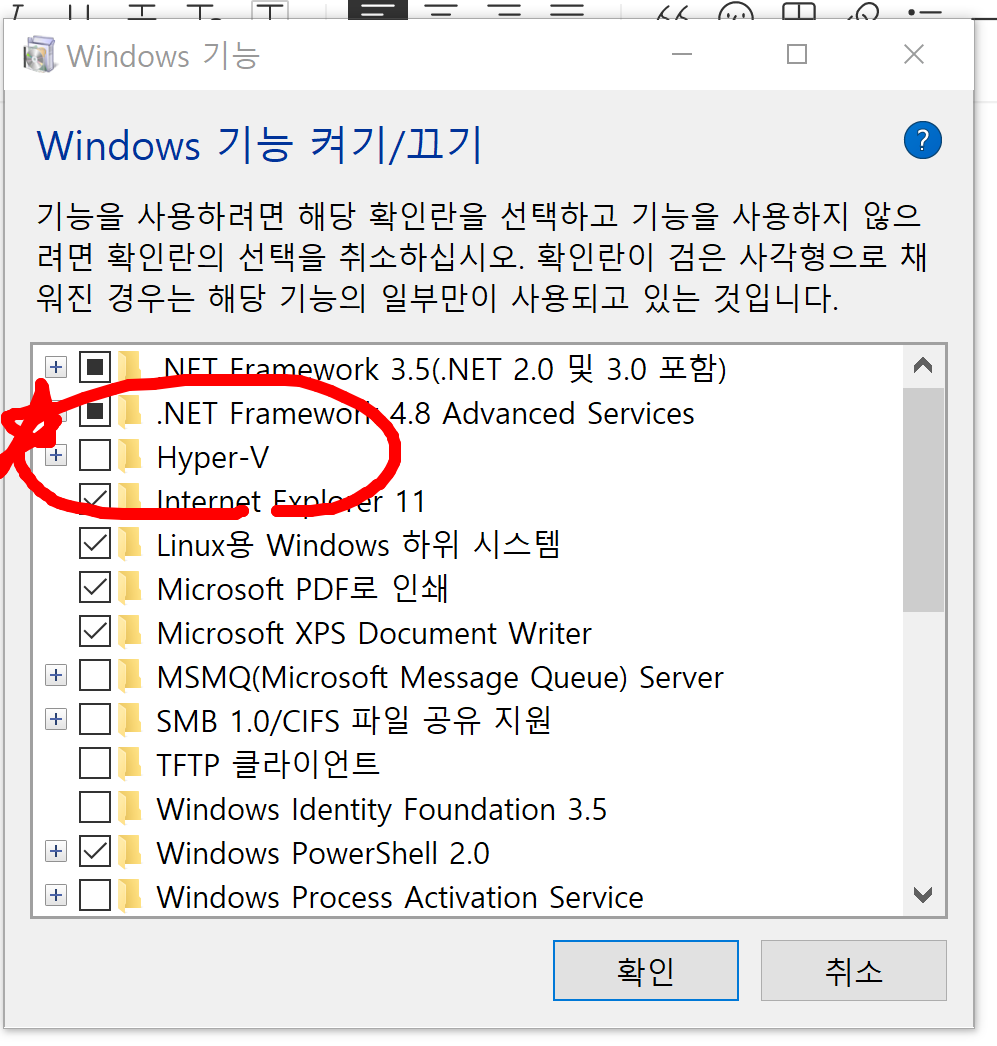The width and height of the screenshot is (997, 1046).
Task: Click the scrollbar down arrow in feature list
Action: [923, 895]
